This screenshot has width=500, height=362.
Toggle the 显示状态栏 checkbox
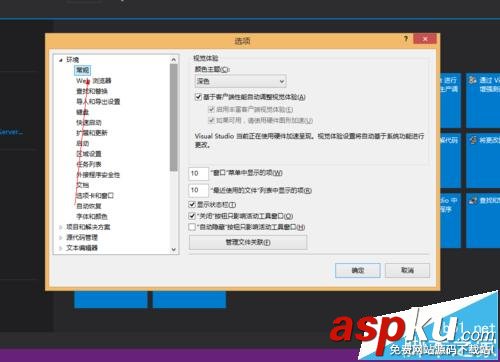click(x=192, y=204)
